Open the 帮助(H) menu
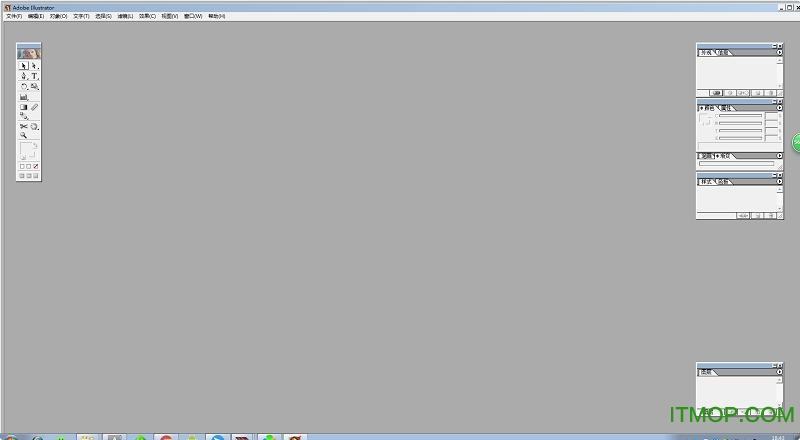800x440 pixels. pos(216,16)
